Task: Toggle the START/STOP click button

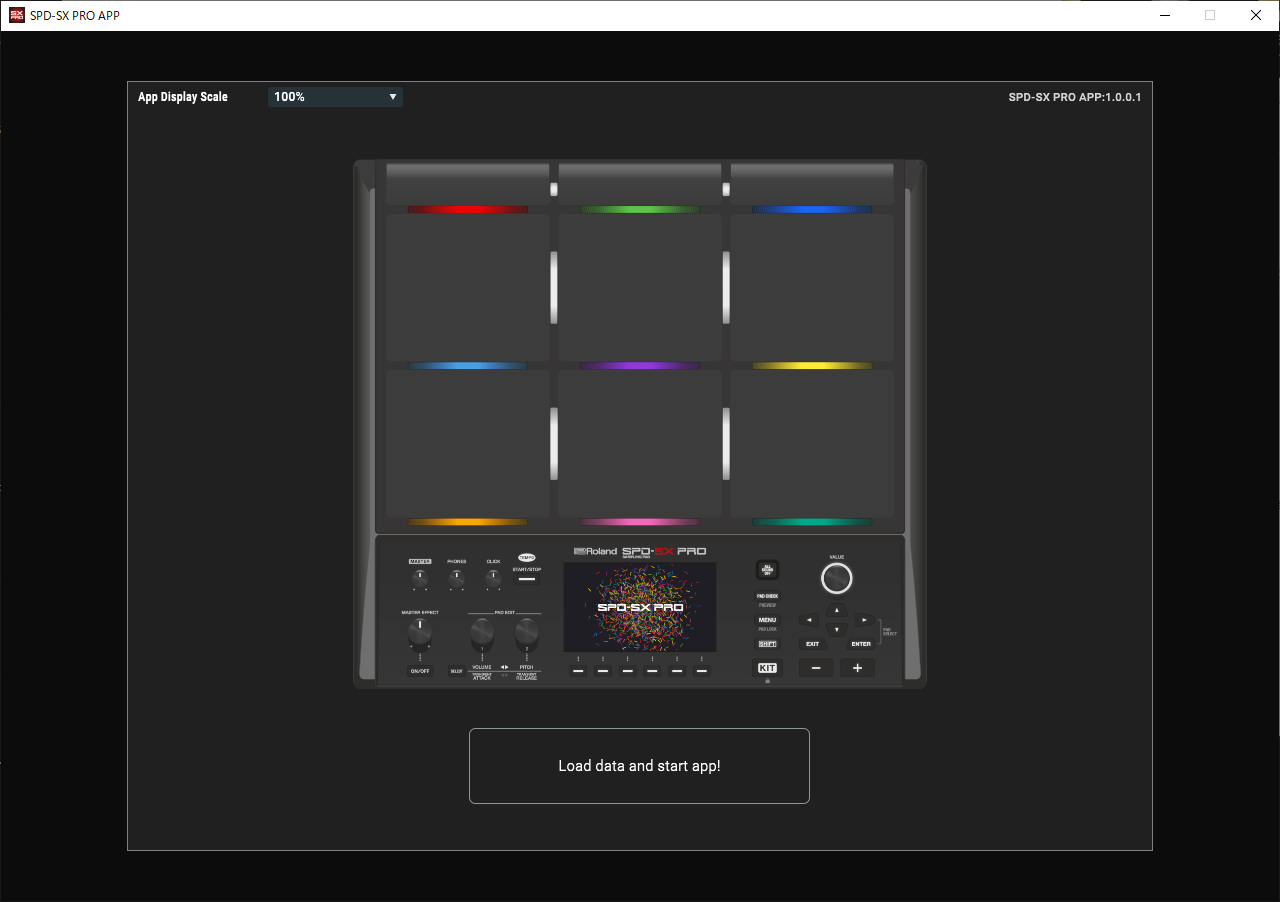Action: click(527, 579)
